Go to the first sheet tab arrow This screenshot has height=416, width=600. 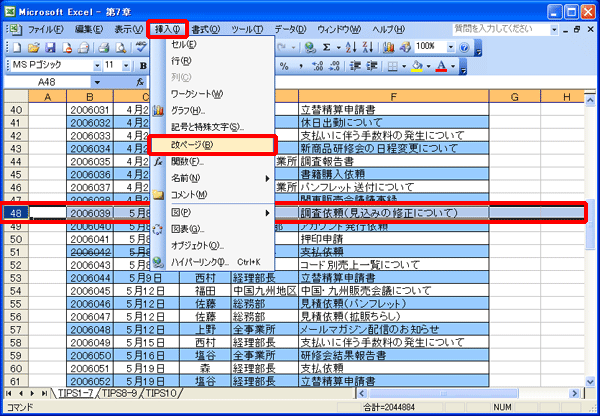pyautogui.click(x=10, y=393)
